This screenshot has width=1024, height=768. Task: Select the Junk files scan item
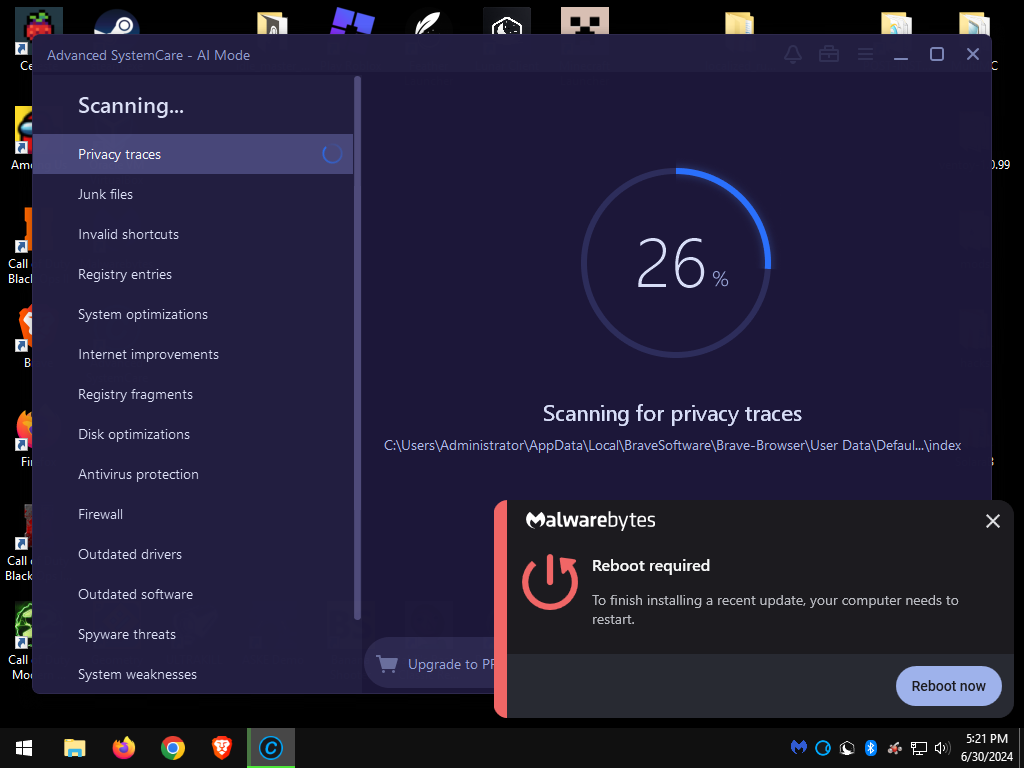tap(193, 194)
